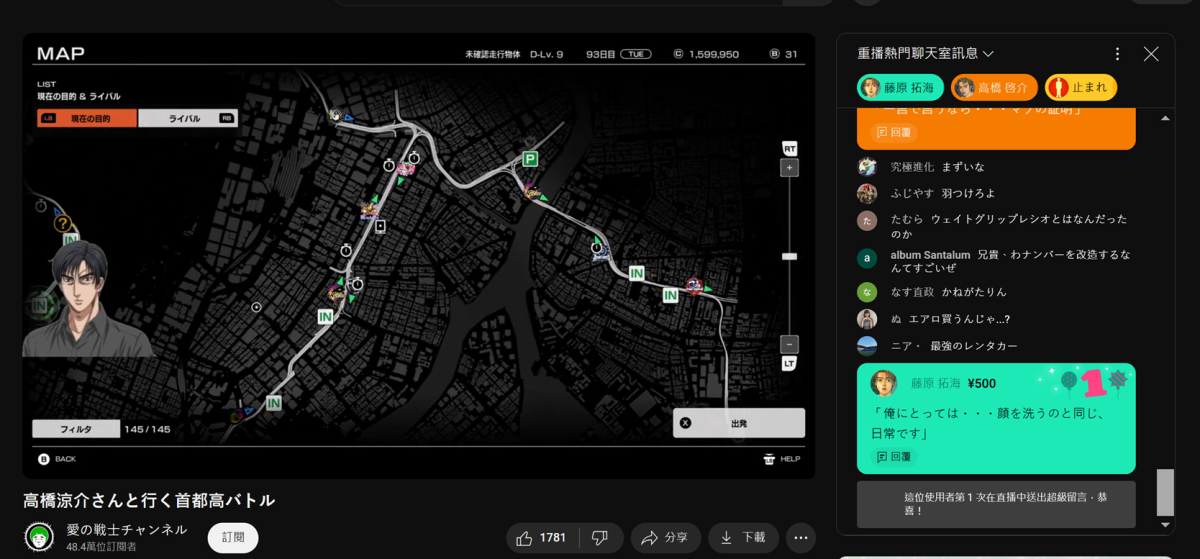The height and width of the screenshot is (559, 1200).
Task: Click 回覆 on the green ¥500 Super Chat
Action: [894, 456]
